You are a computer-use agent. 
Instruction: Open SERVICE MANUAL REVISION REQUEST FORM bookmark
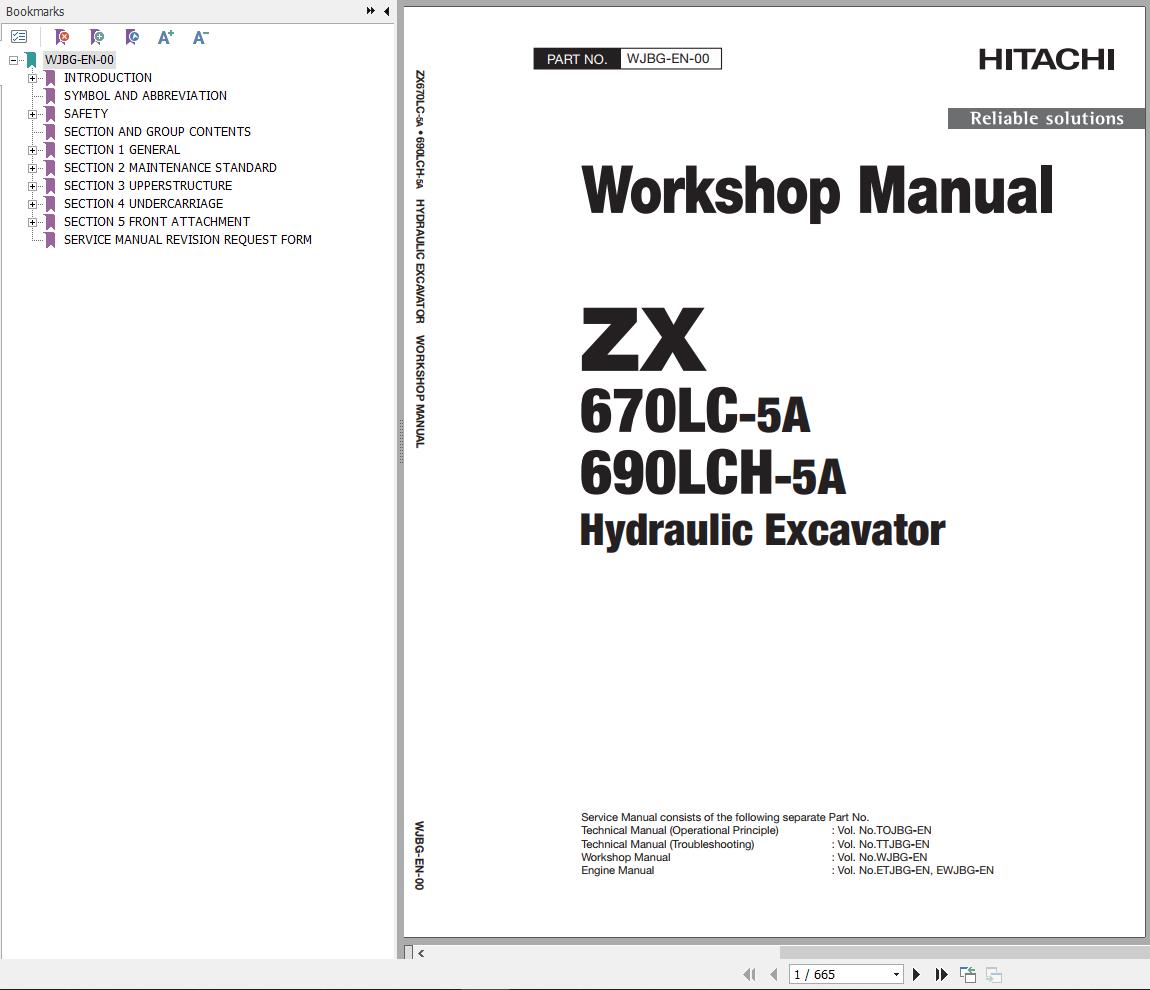[188, 239]
